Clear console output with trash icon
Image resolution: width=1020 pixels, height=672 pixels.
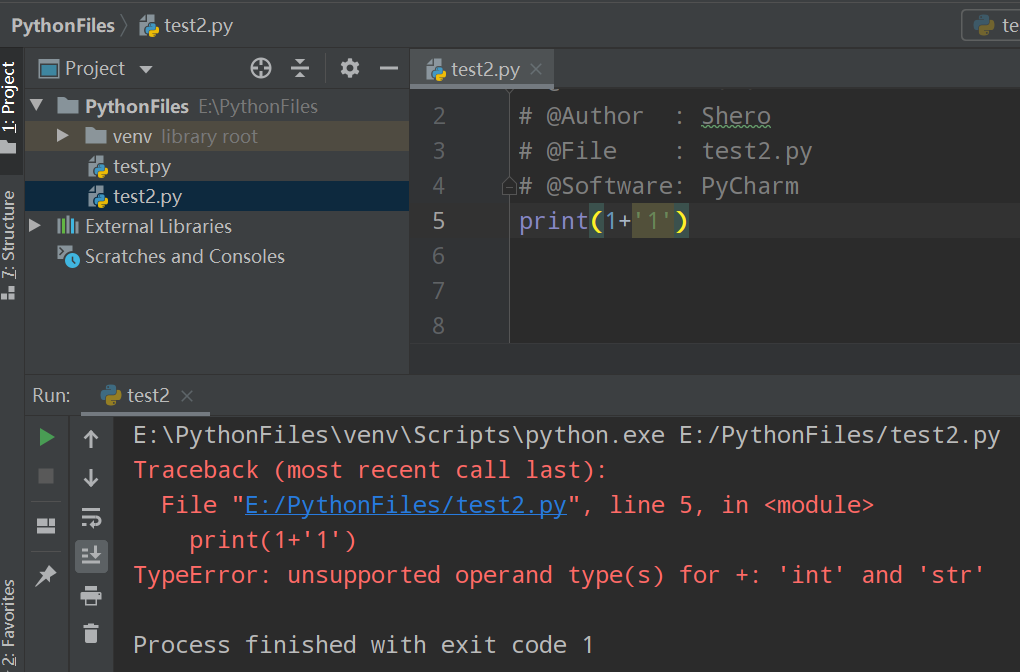[91, 633]
